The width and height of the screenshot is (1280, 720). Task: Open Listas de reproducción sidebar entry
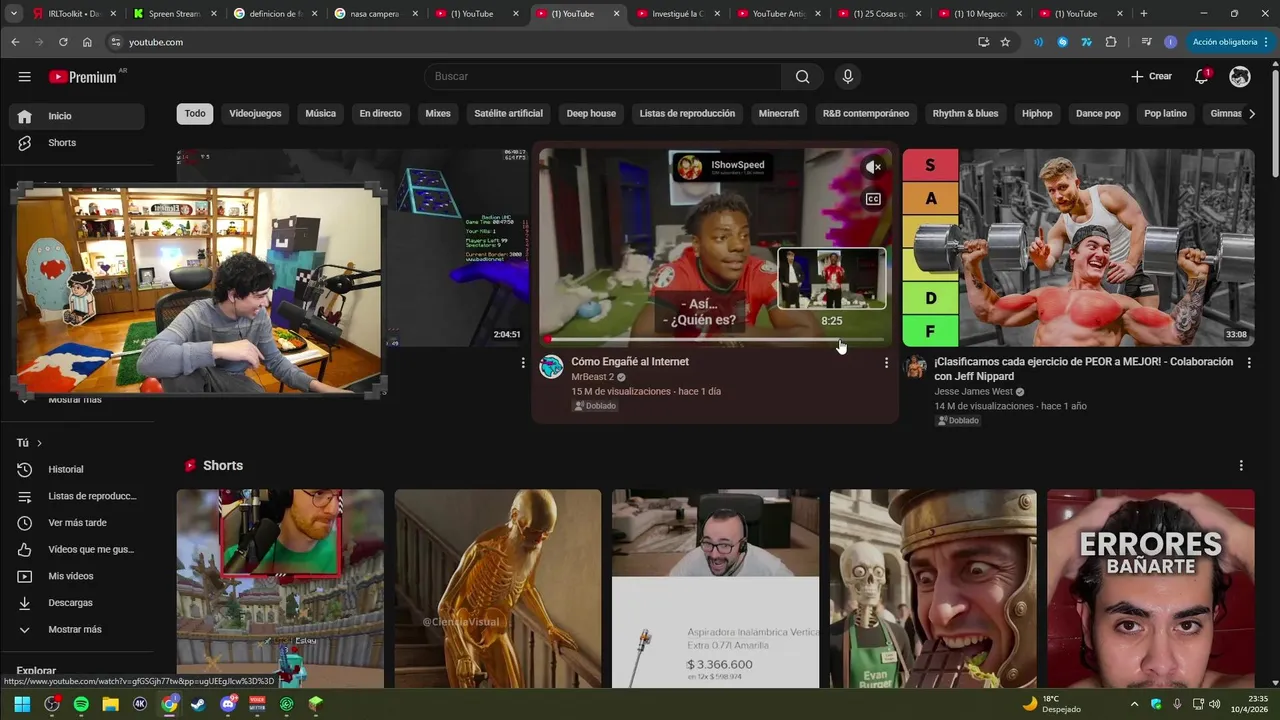pyautogui.click(x=76, y=496)
